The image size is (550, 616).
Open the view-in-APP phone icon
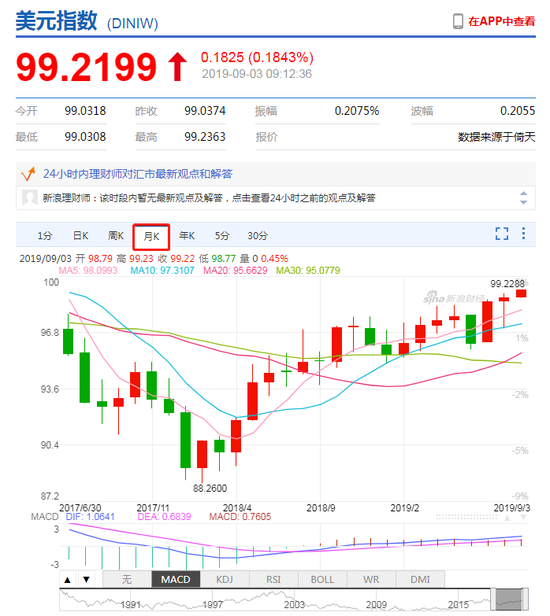[458, 21]
